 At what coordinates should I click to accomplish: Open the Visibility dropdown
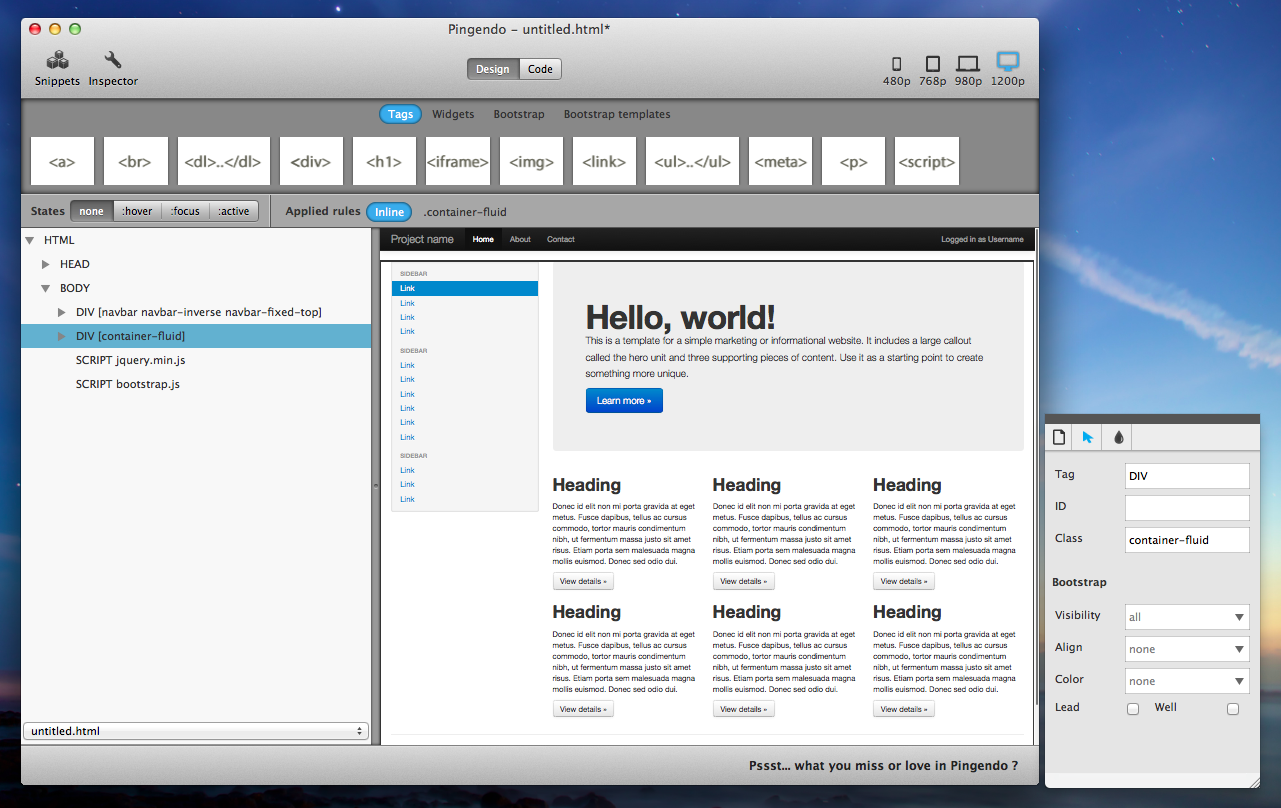(x=1187, y=617)
